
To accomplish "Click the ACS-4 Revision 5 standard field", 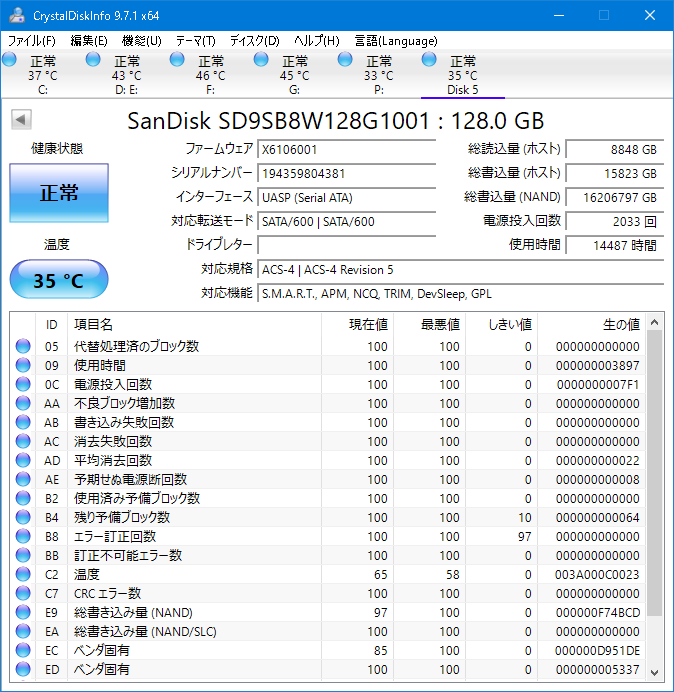I will [460, 270].
